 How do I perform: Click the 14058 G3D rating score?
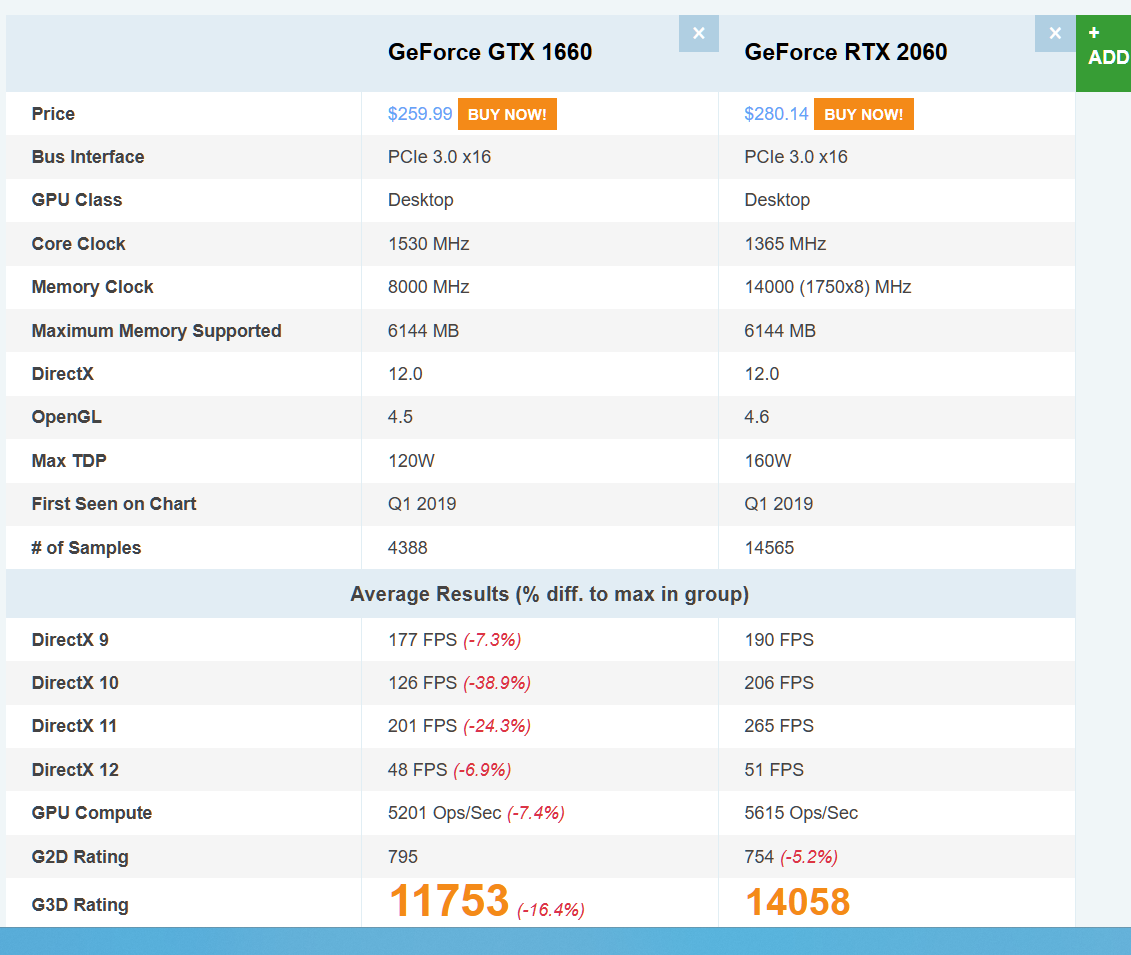click(x=798, y=902)
